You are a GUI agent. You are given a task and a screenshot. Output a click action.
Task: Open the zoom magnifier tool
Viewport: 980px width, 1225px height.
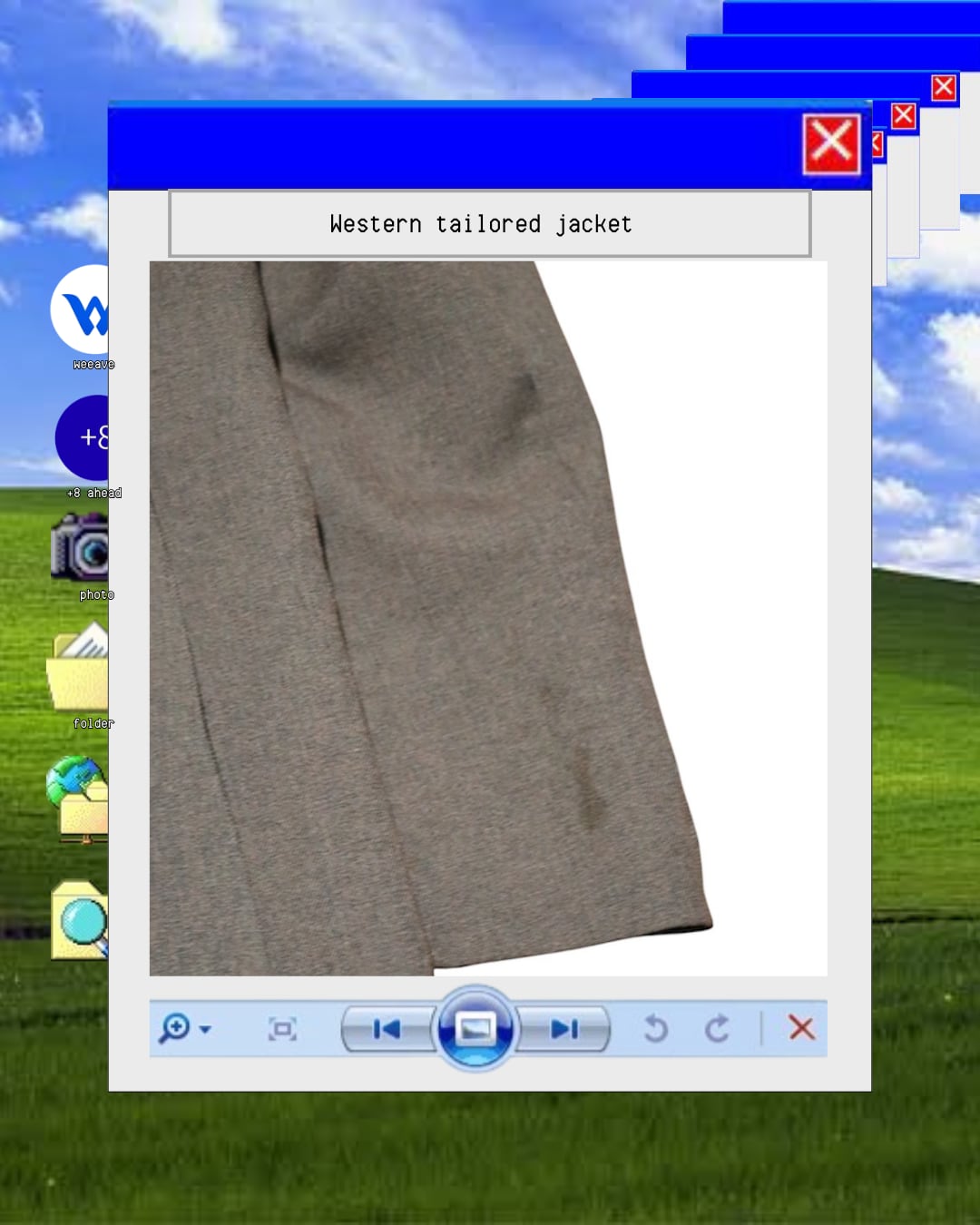tap(174, 1028)
